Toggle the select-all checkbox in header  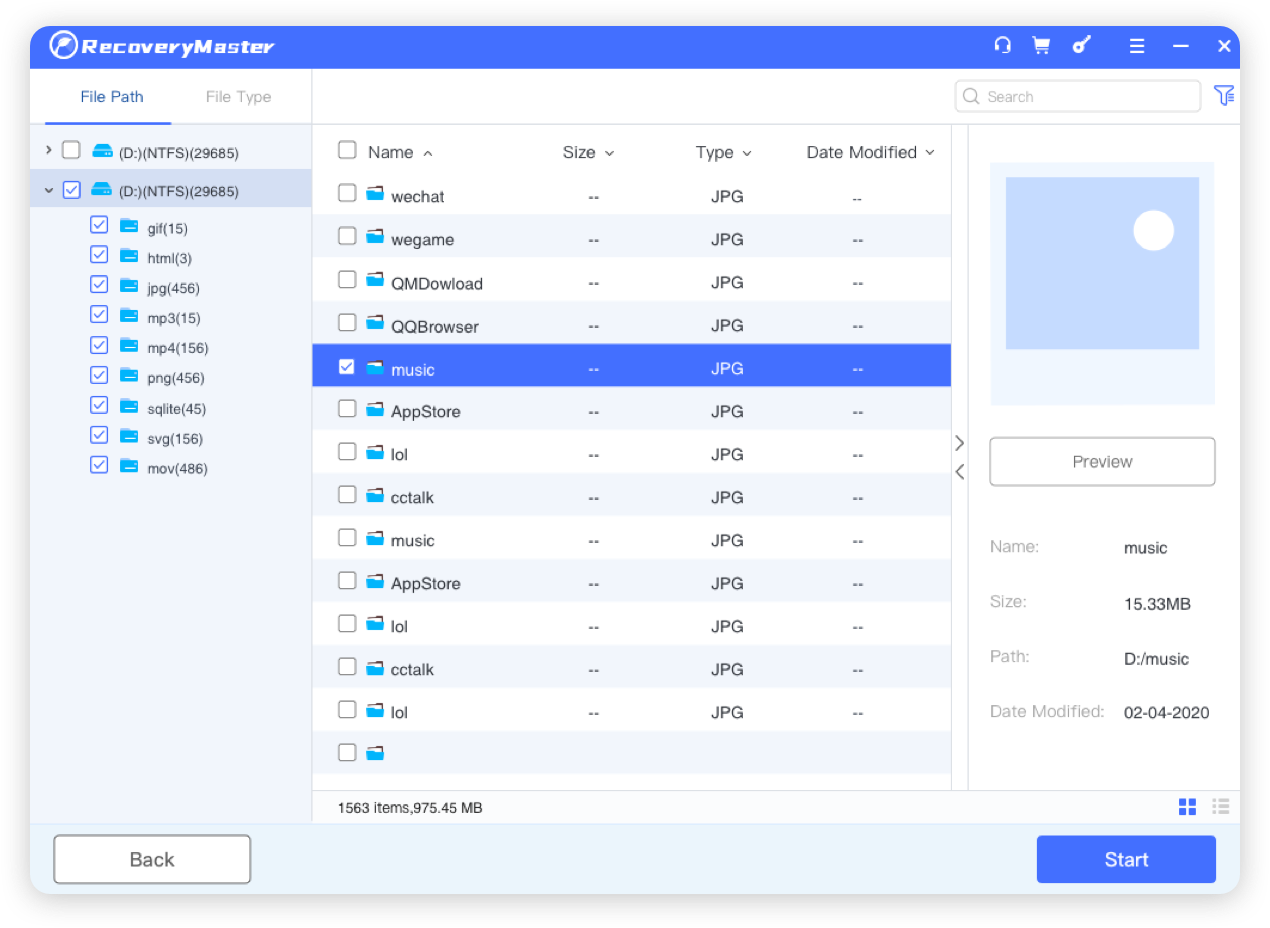346,149
